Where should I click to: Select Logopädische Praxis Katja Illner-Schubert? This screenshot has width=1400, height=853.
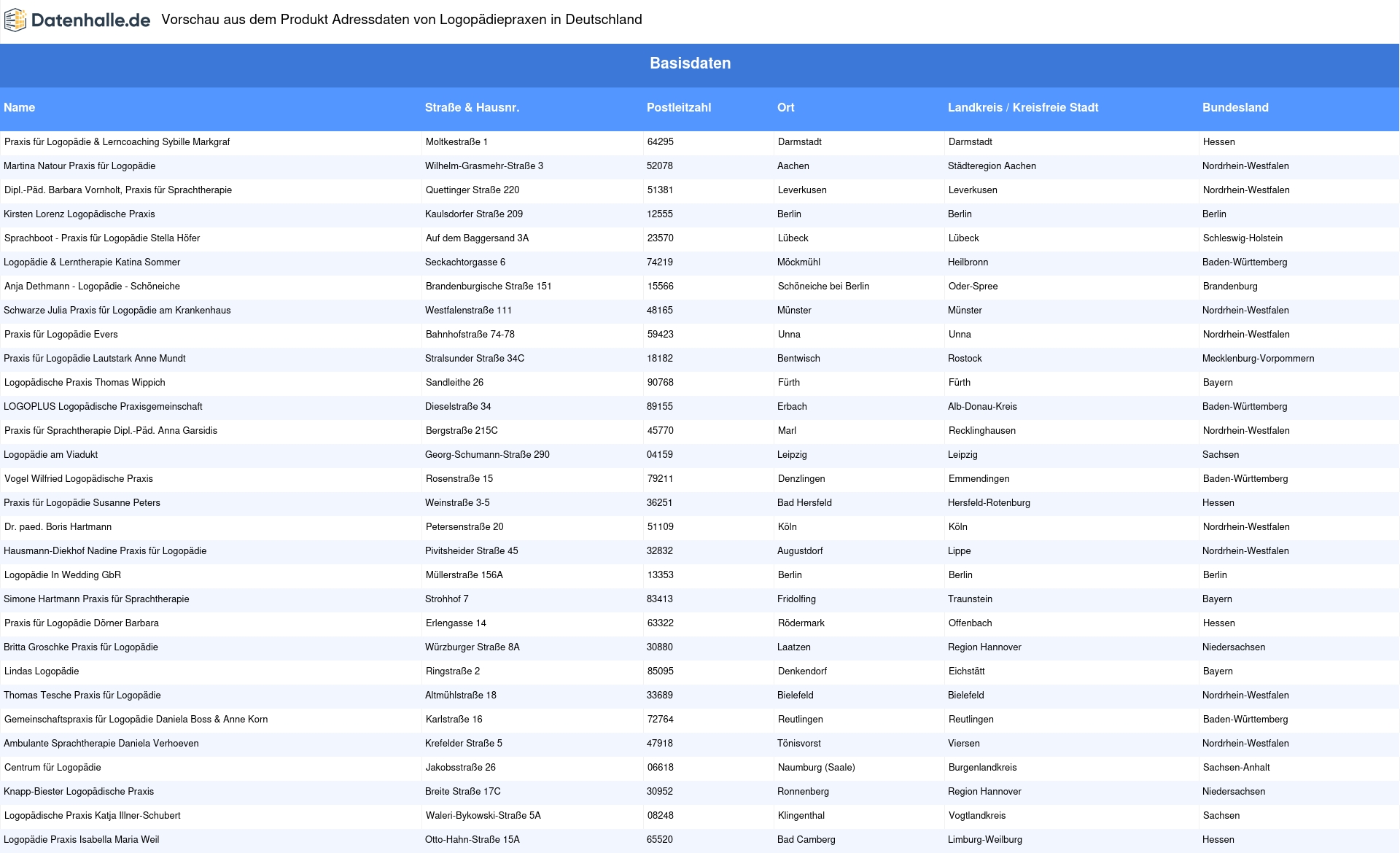click(x=93, y=816)
